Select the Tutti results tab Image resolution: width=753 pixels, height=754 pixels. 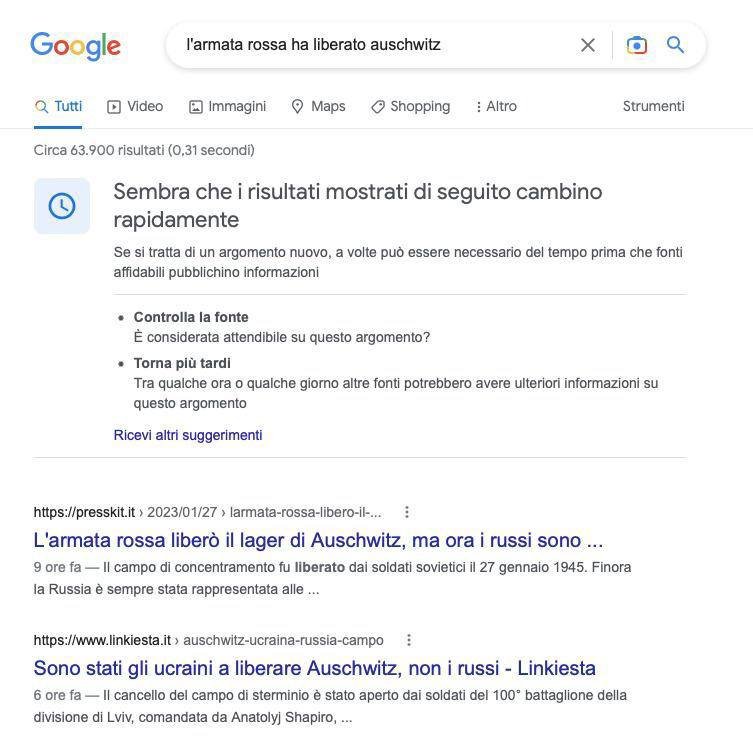click(x=58, y=106)
